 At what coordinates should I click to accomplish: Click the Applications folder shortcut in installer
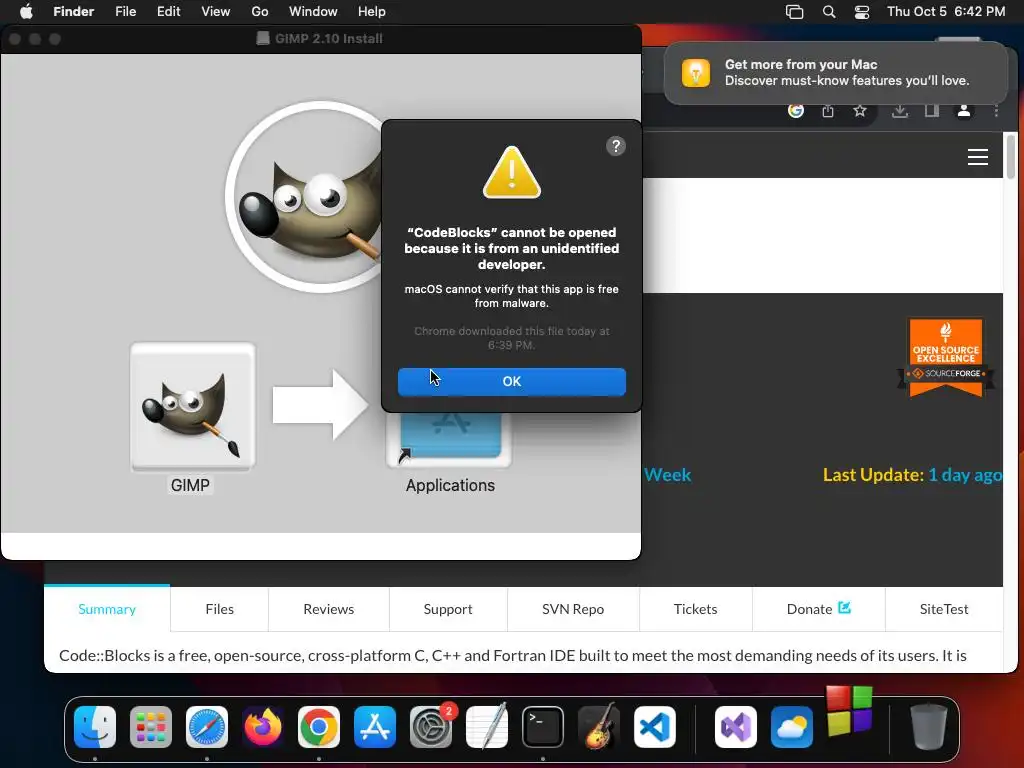(449, 439)
